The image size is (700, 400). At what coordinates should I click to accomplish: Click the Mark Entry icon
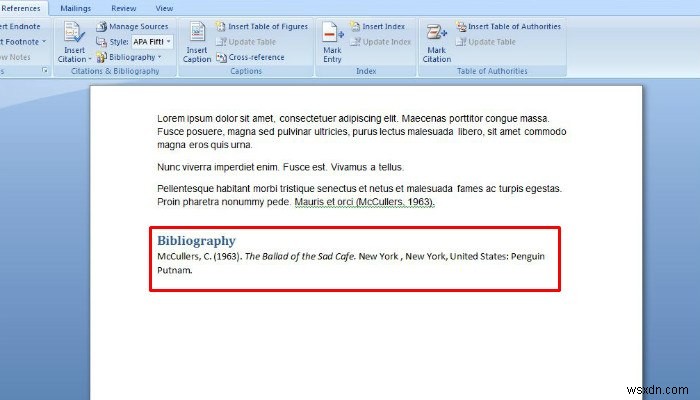pos(333,33)
